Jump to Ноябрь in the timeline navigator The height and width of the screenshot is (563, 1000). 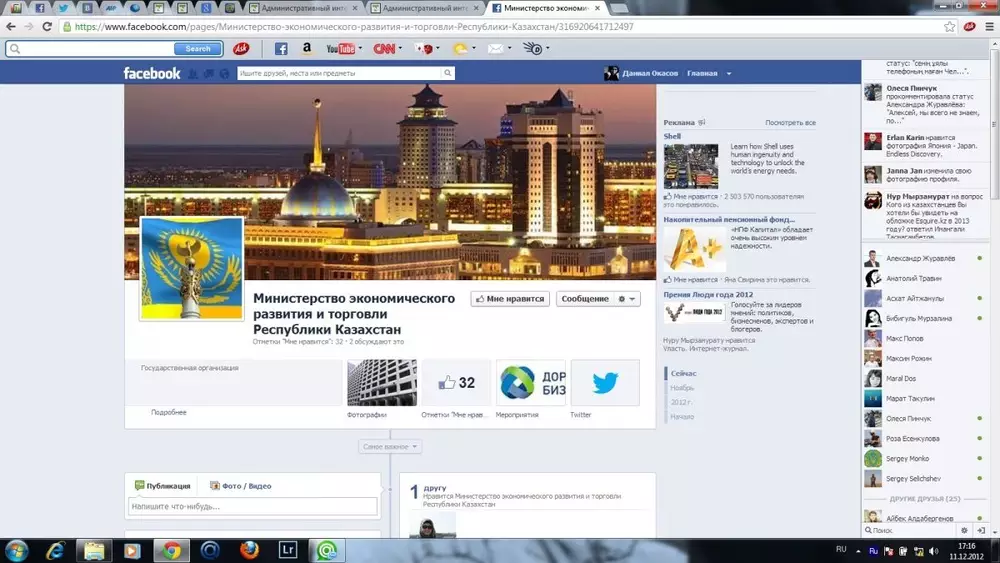coord(682,388)
